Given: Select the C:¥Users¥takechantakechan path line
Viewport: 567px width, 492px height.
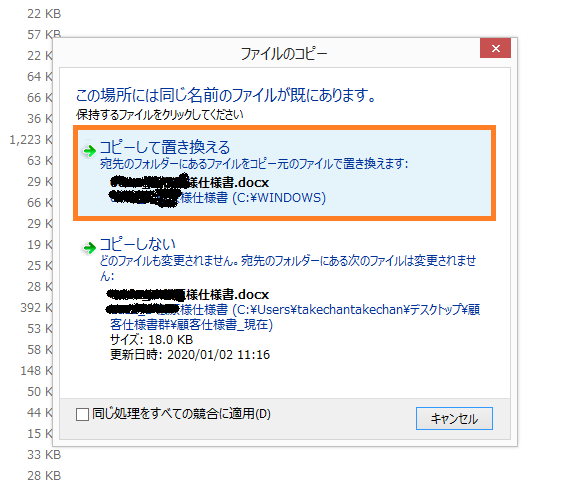Looking at the screenshot, I should pyautogui.click(x=294, y=317).
